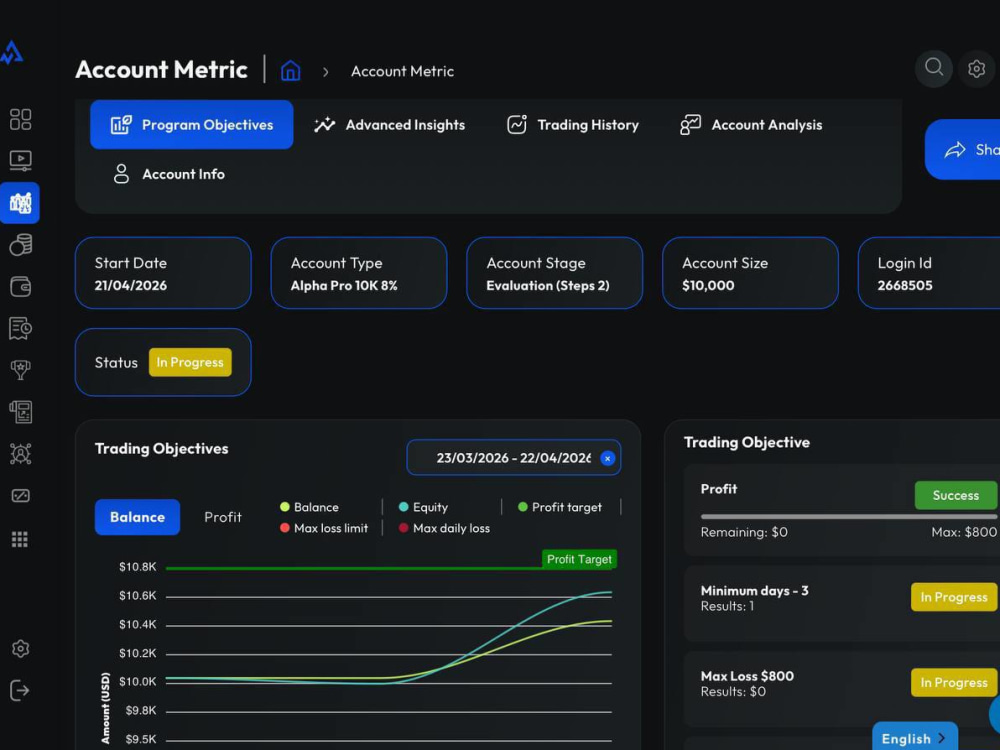Click the green Profit Target chart label
The image size is (1000, 750).
pyautogui.click(x=579, y=559)
